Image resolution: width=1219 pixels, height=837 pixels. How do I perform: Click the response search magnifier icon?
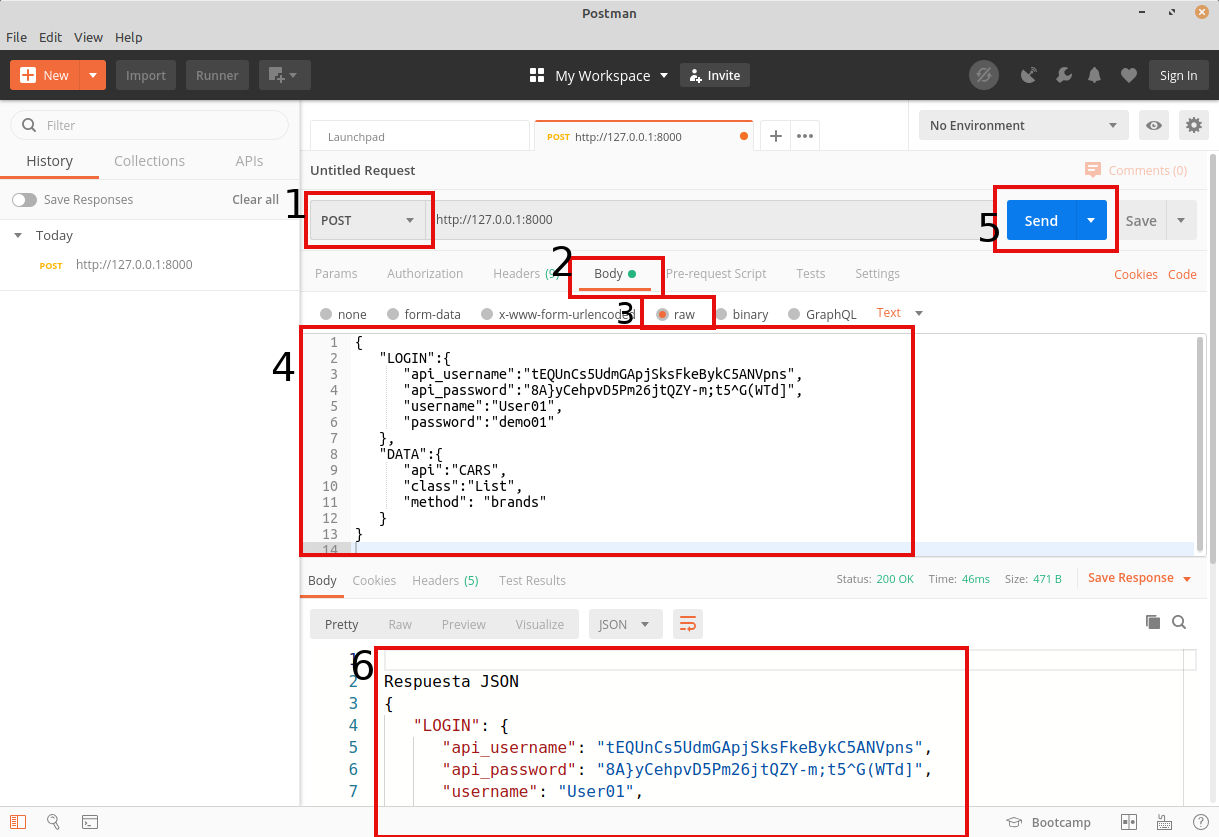pos(1179,622)
